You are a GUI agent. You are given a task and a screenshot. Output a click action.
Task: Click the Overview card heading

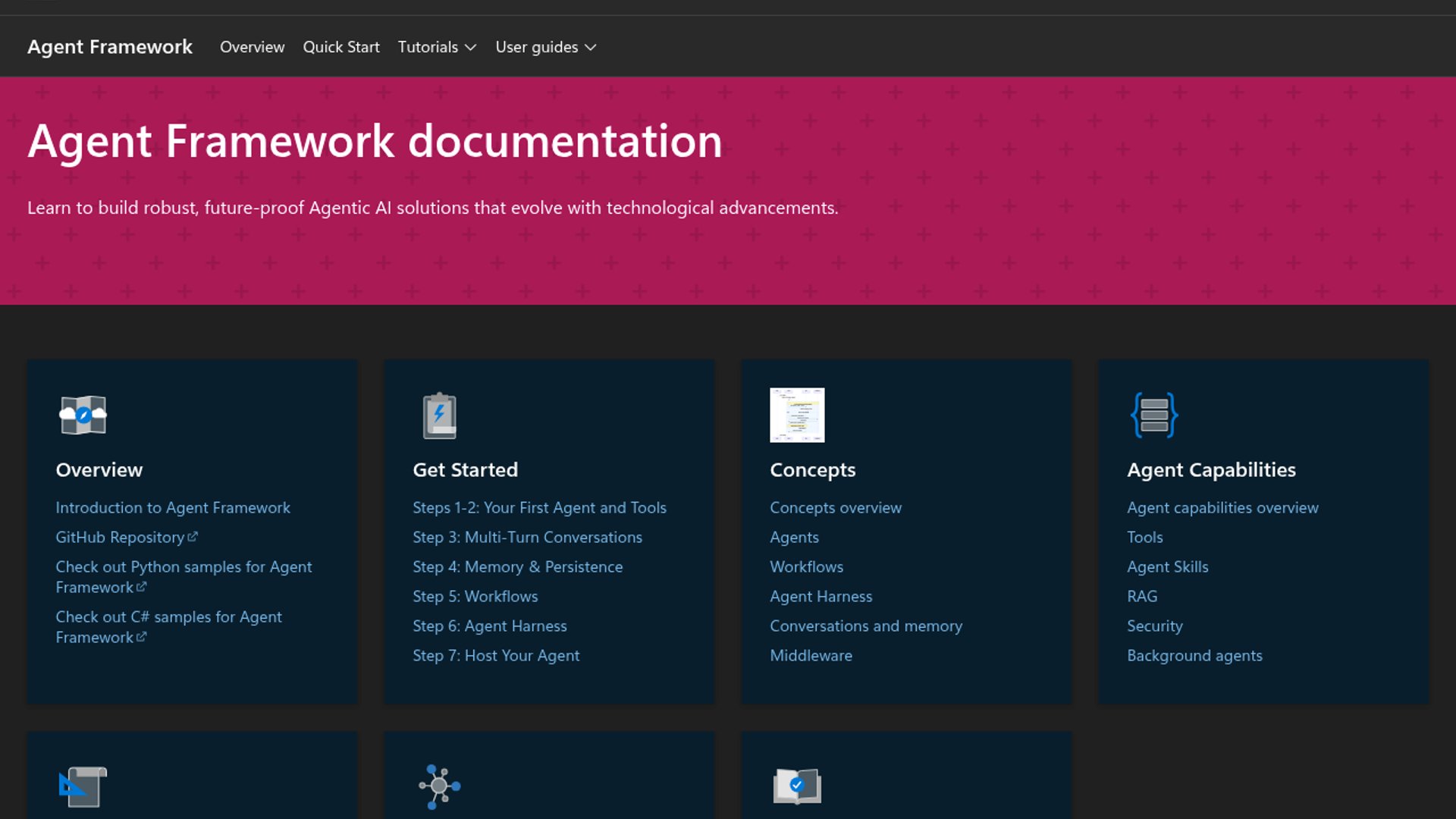[99, 469]
